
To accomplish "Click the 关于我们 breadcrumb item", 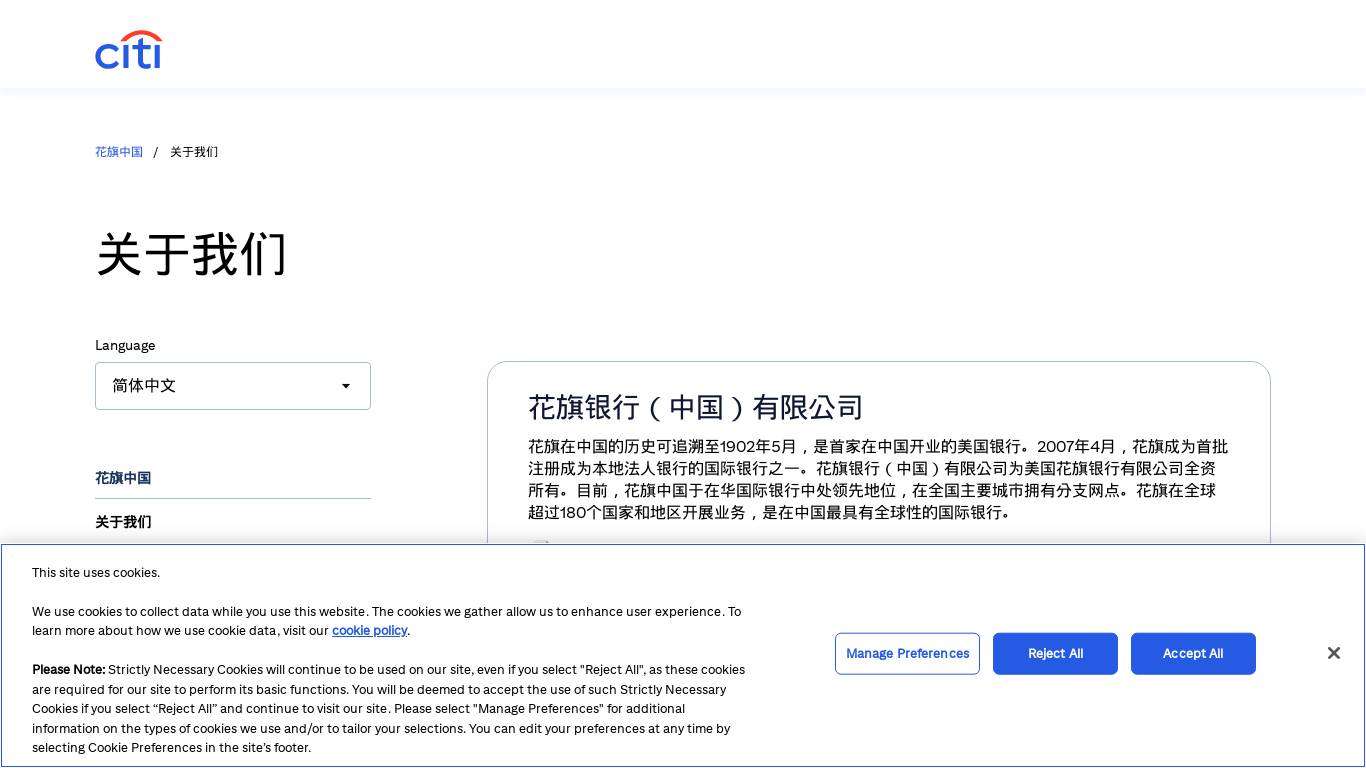I will point(194,152).
